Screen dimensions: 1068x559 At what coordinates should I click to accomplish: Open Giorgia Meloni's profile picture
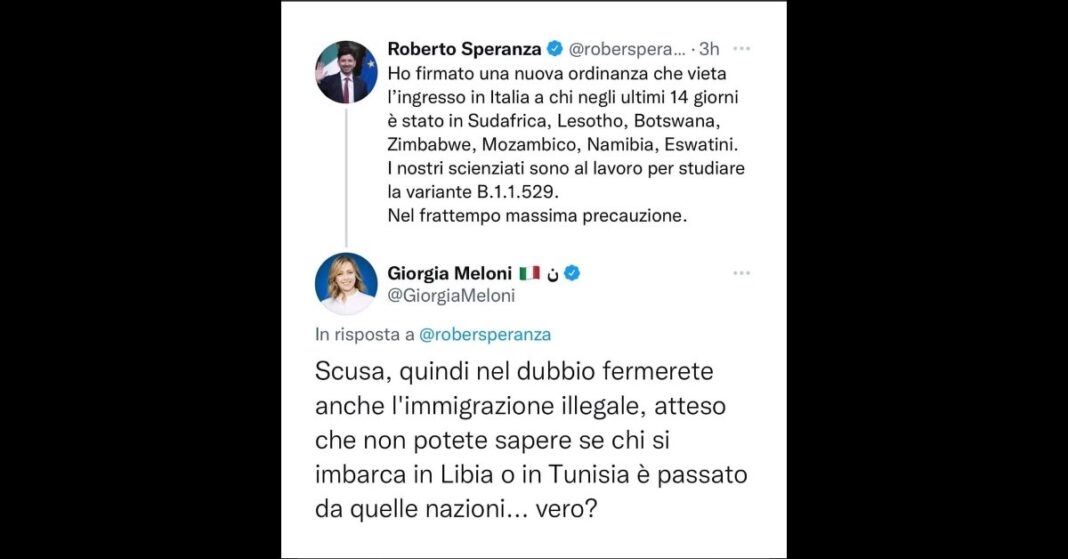pyautogui.click(x=346, y=283)
